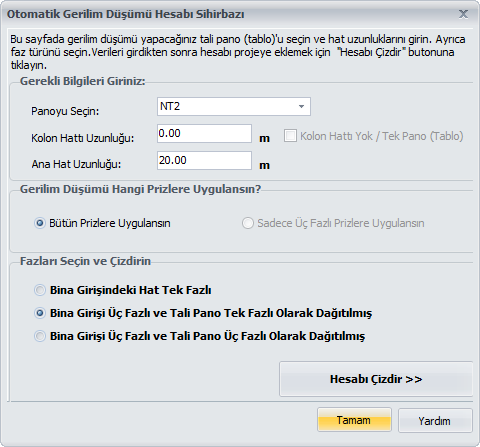Click the NT2 value in the combo box
Image resolution: width=480 pixels, height=447 pixels.
point(170,106)
